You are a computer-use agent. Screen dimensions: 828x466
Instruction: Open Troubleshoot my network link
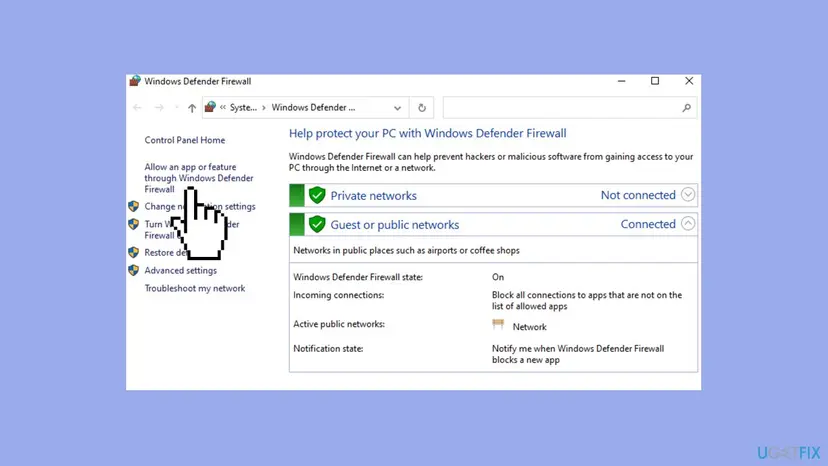195,288
